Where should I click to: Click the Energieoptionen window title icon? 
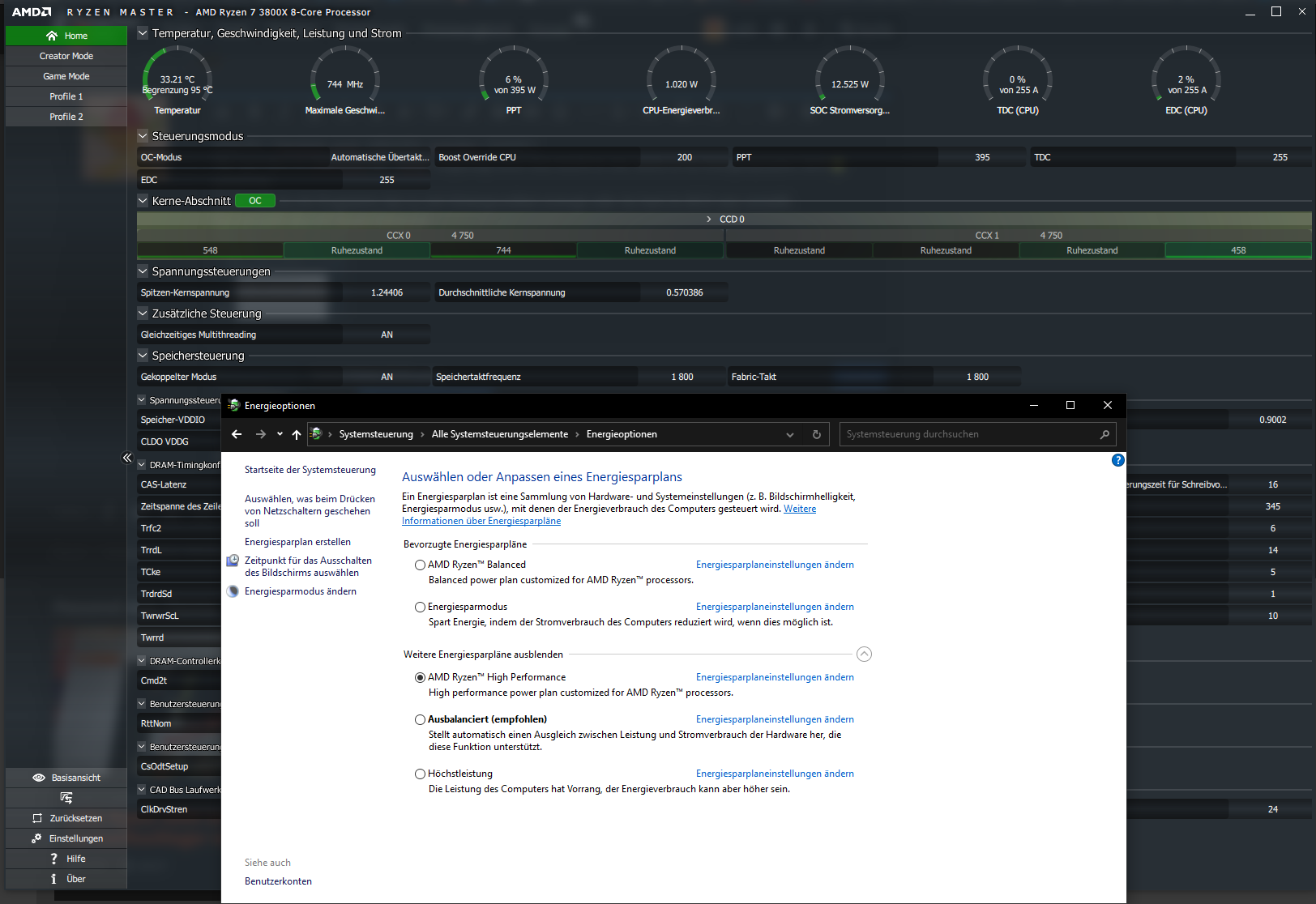(x=234, y=405)
